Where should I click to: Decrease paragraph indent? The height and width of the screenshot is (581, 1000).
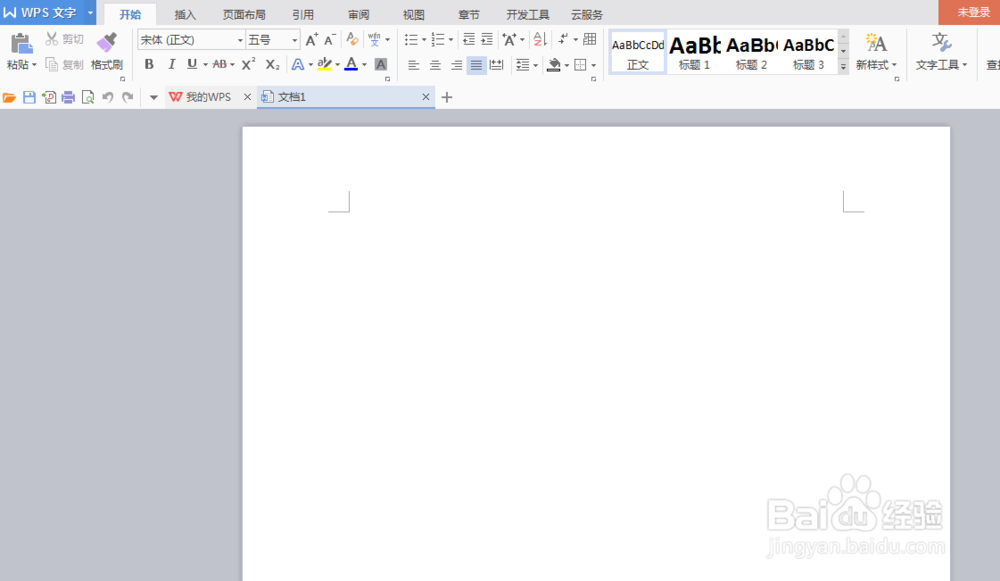(x=469, y=40)
